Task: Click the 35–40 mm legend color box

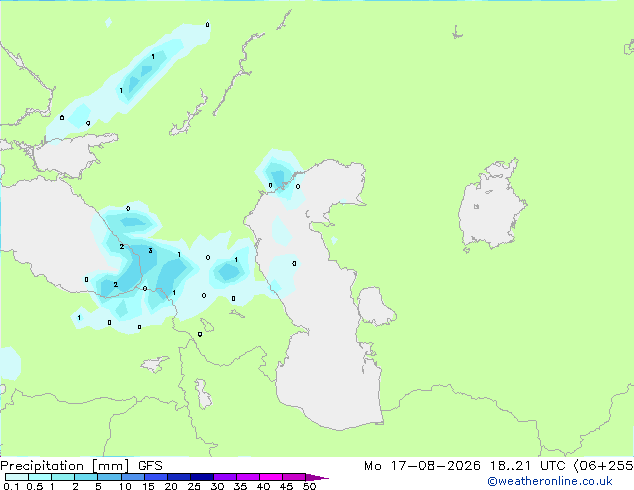Action: pyautogui.click(x=247, y=477)
